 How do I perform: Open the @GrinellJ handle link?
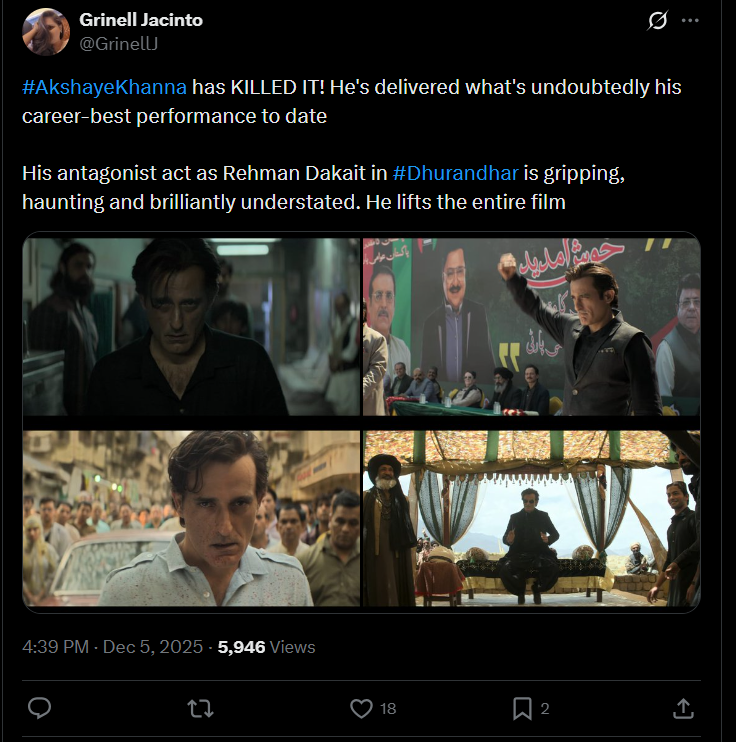coord(118,43)
